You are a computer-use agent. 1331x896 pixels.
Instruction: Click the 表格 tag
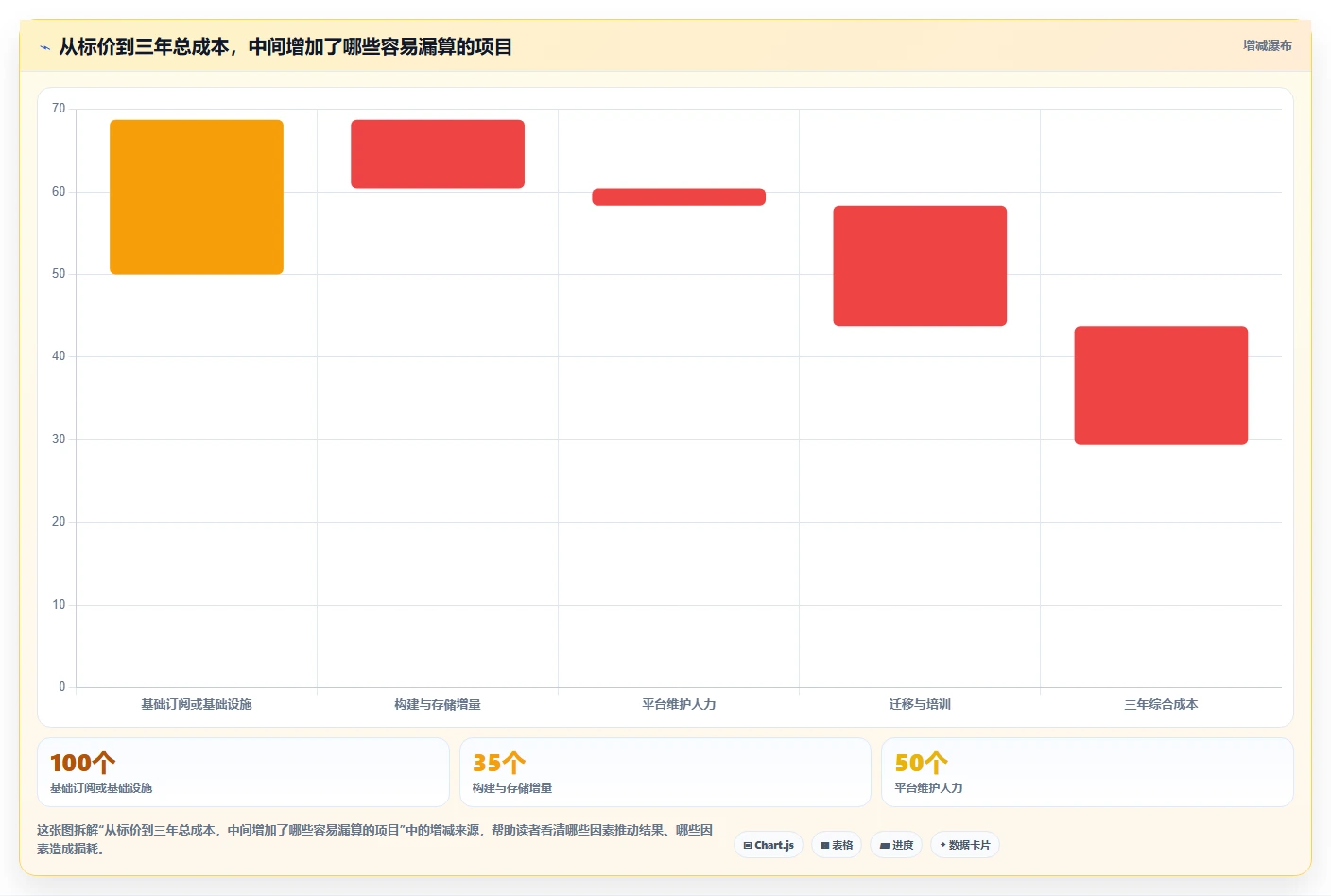tap(837, 845)
